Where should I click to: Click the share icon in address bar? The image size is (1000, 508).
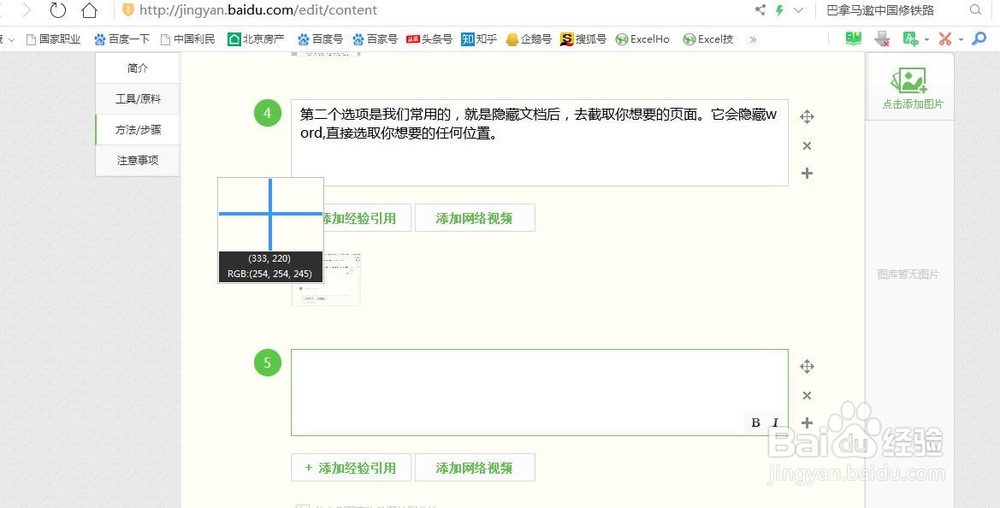tap(760, 10)
